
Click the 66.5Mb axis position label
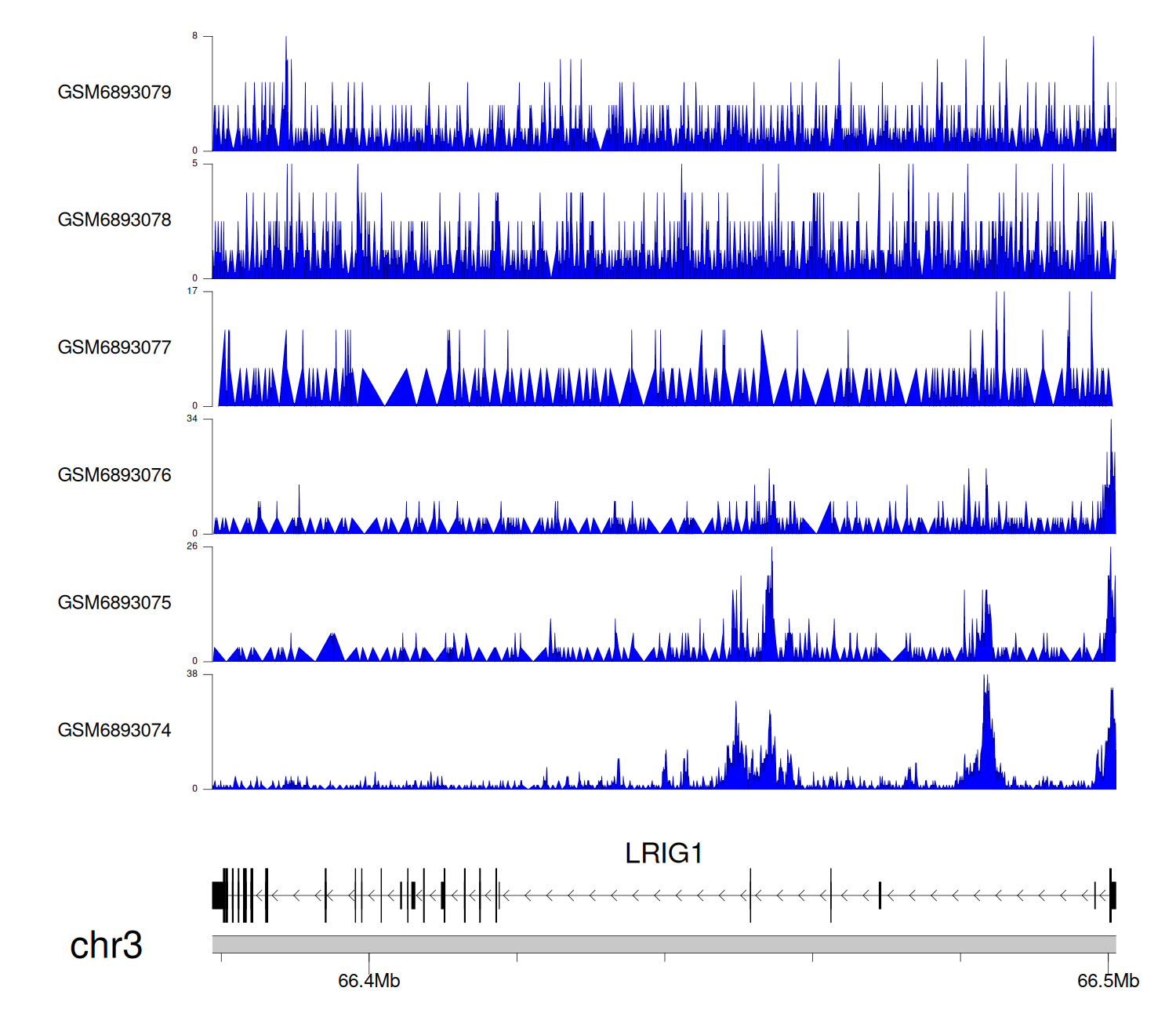pos(1107,982)
